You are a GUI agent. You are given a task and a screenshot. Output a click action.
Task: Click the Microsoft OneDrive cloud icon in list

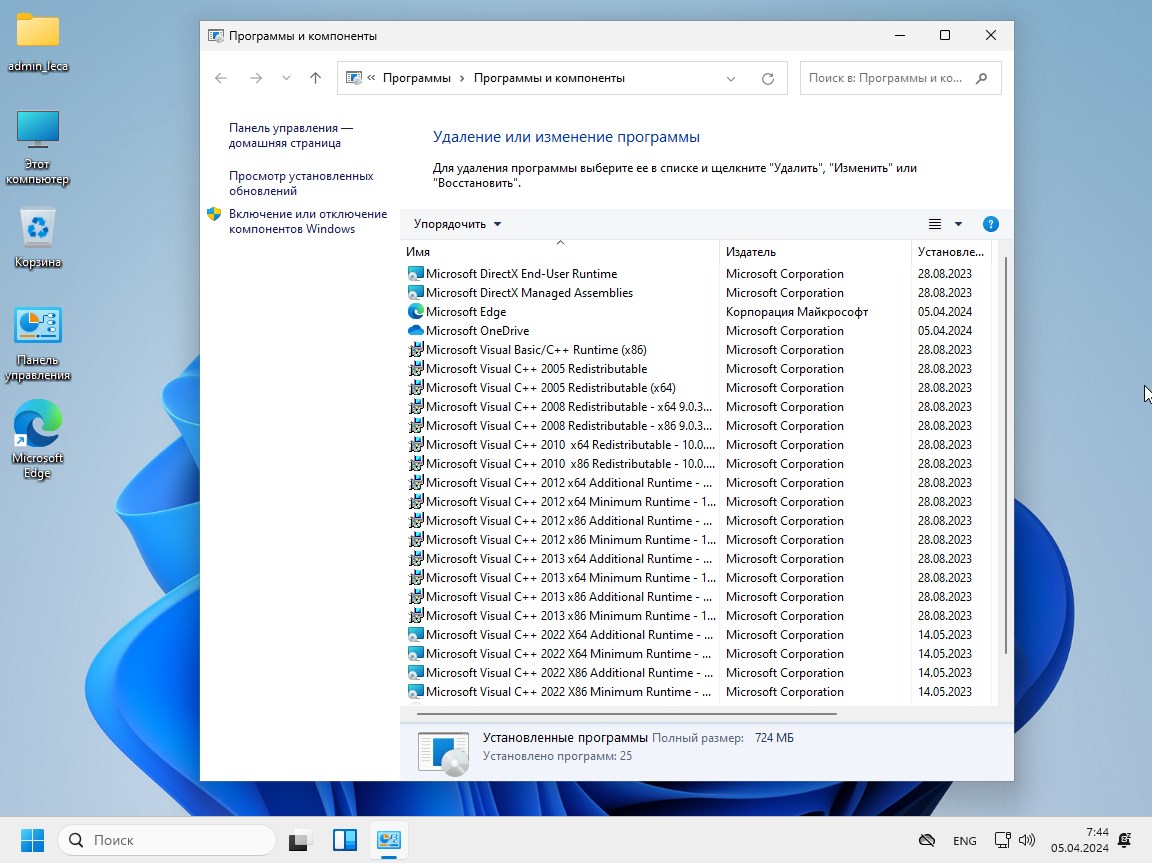tap(416, 331)
